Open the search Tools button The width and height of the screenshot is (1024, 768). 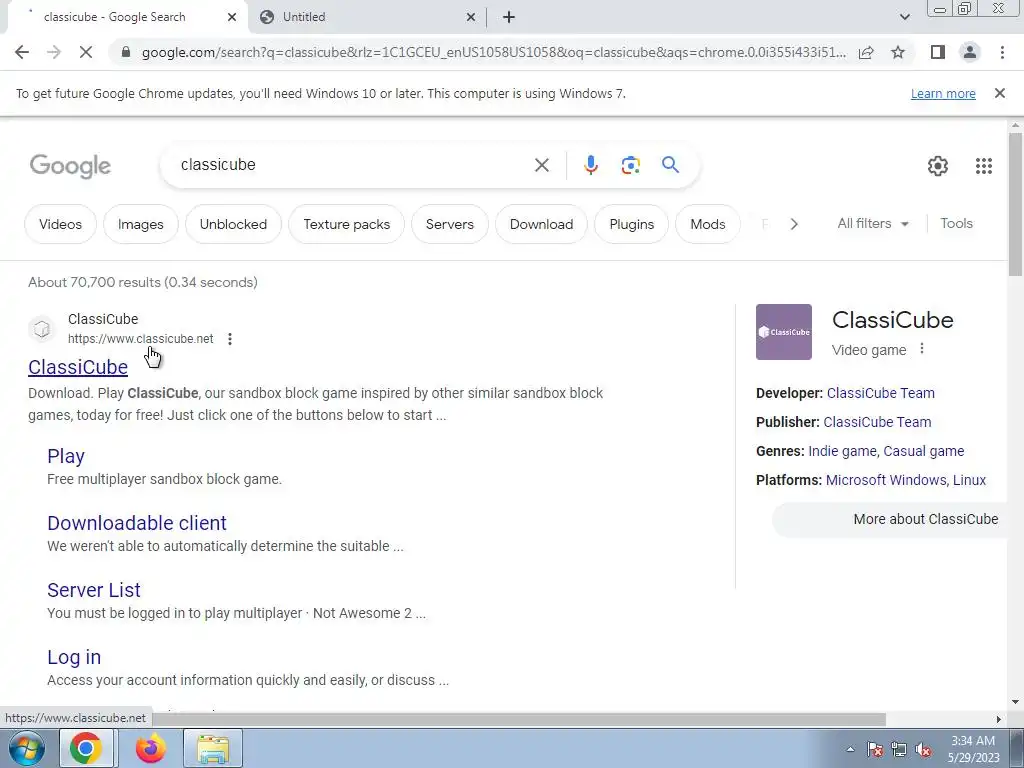(x=956, y=223)
